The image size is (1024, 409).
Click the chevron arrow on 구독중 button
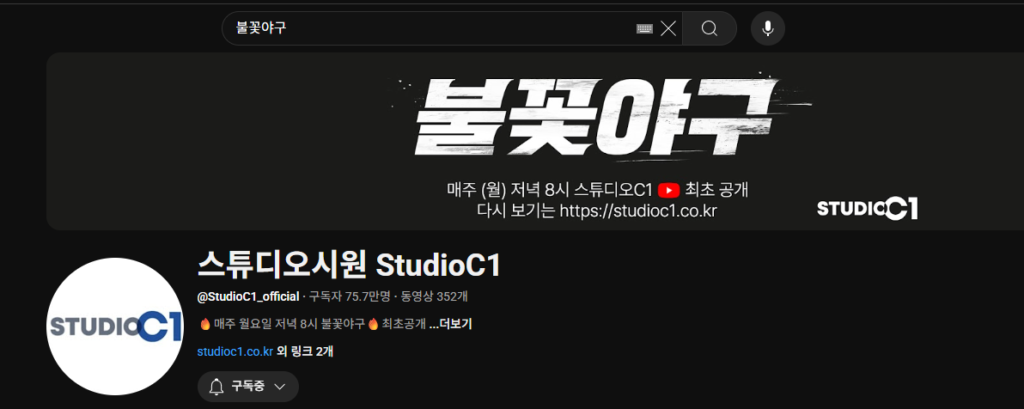280,387
